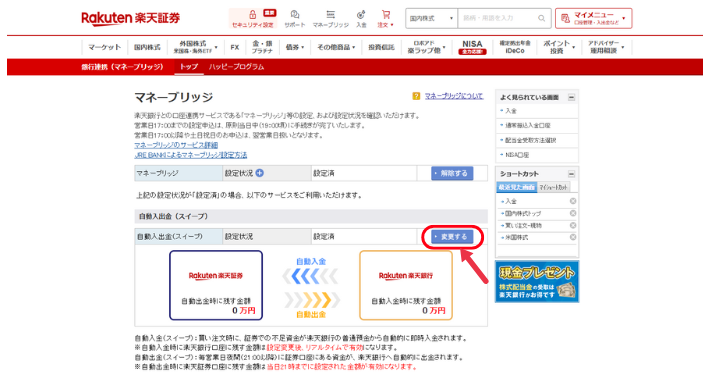Open JRE BANKによるマネーブリッジ設定方法 link

[191, 155]
